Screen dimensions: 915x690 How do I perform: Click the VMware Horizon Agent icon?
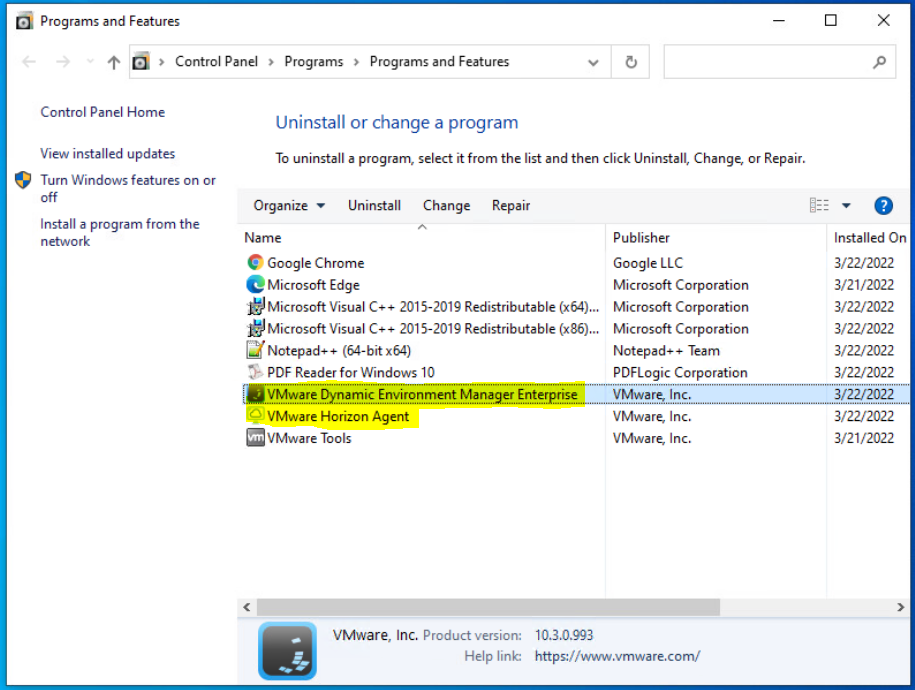click(x=255, y=416)
